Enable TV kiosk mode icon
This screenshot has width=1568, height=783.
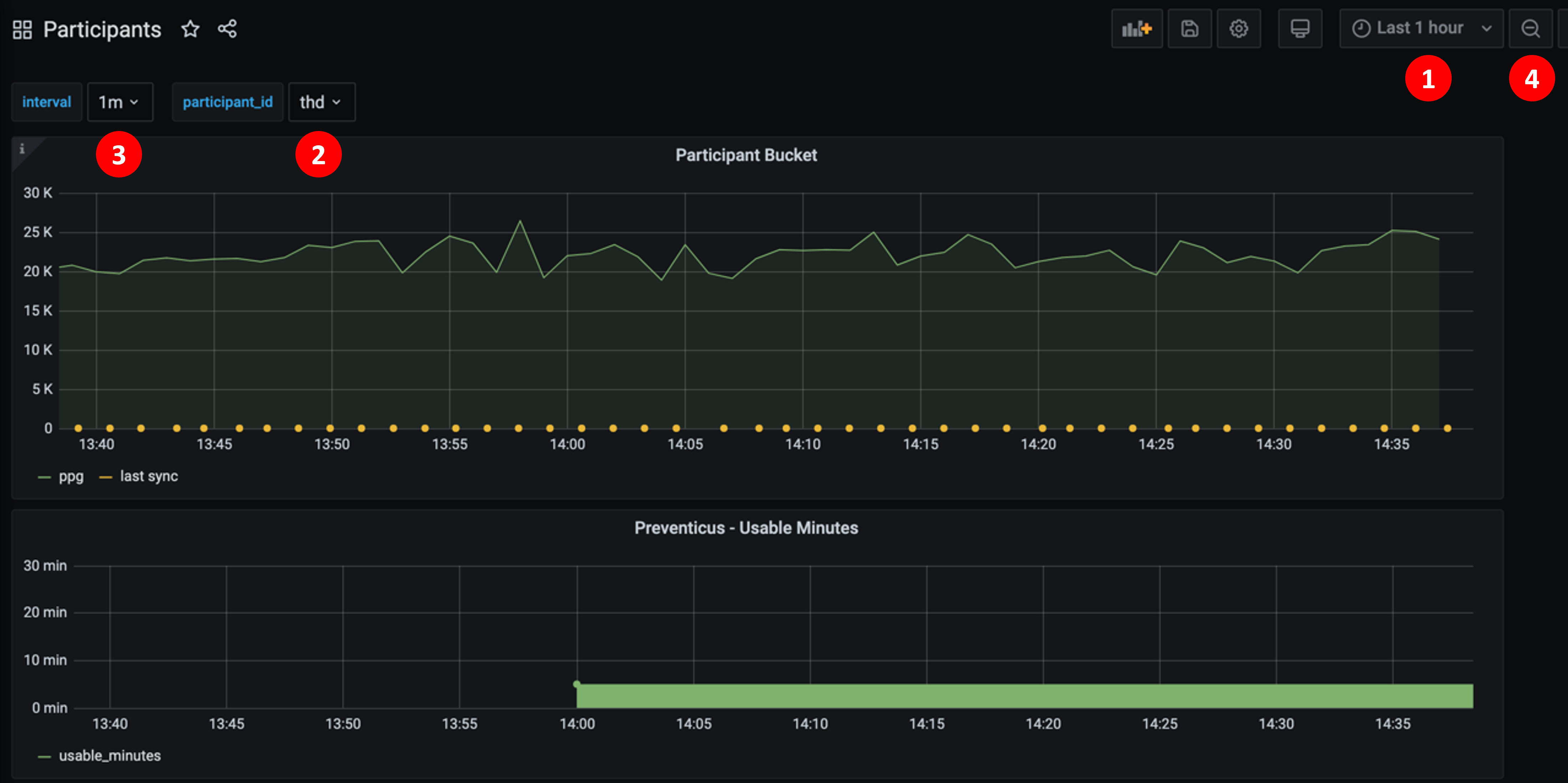click(1300, 28)
